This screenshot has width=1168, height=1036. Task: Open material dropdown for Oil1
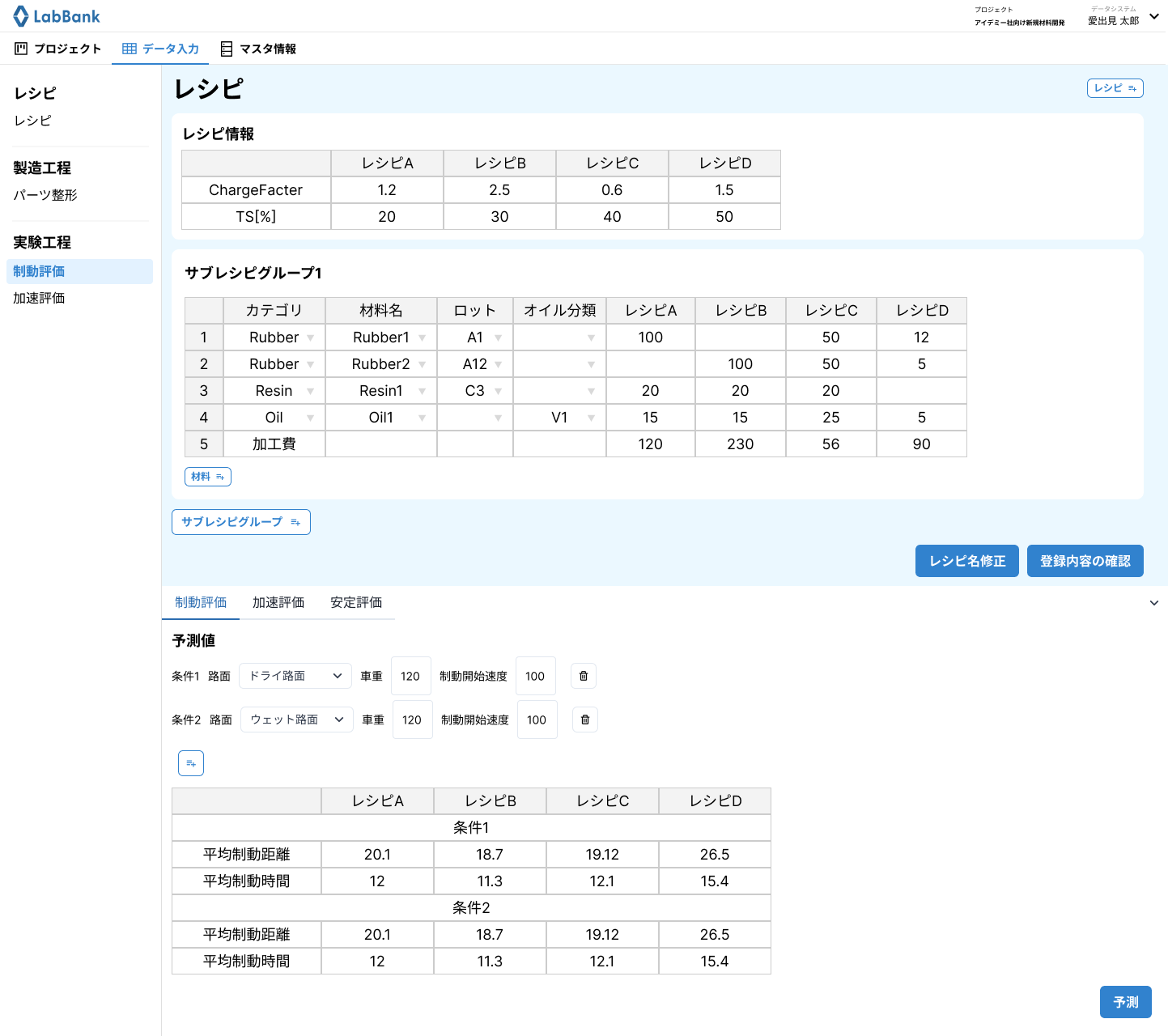422,418
